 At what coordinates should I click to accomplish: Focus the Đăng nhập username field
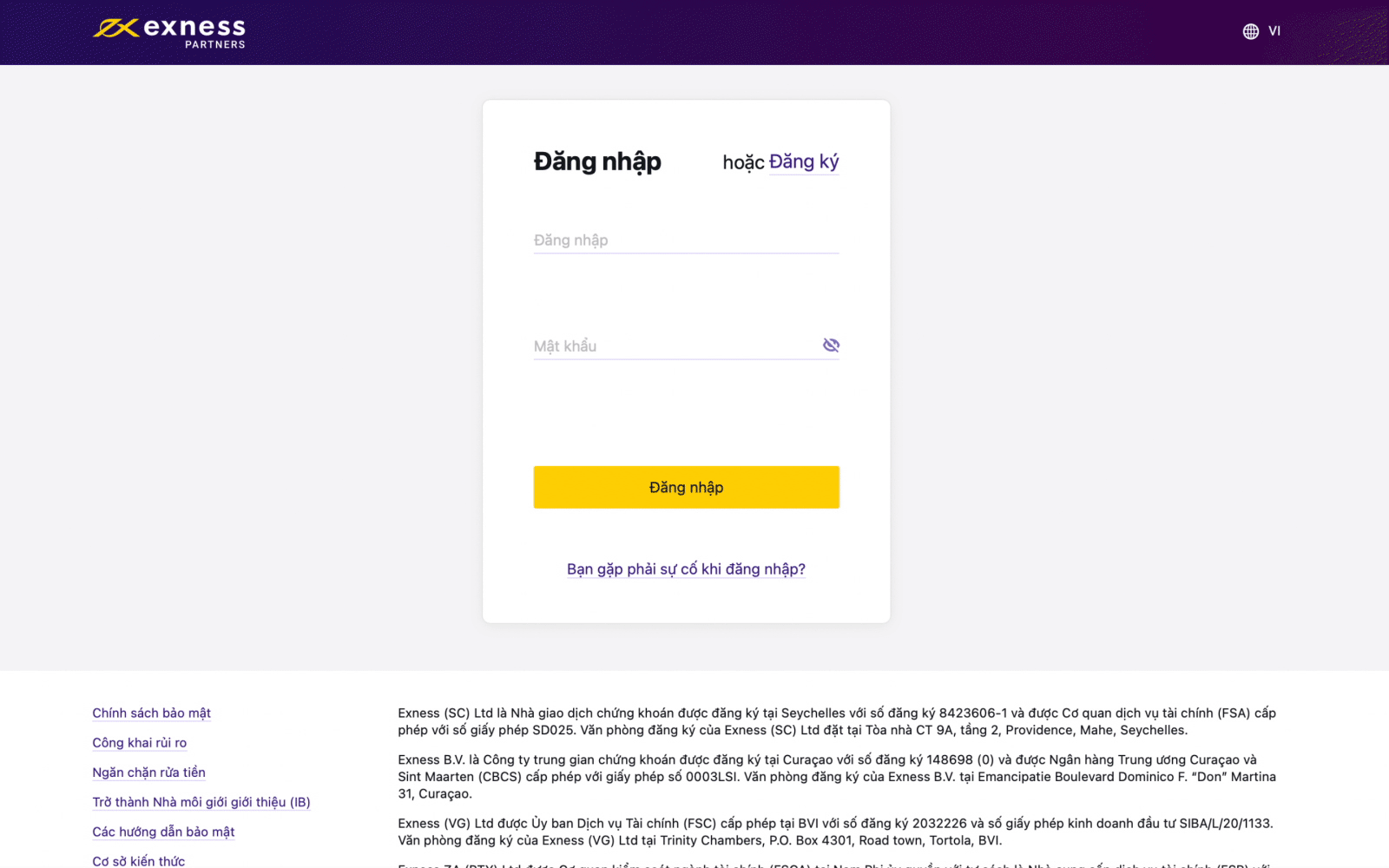pyautogui.click(x=686, y=240)
